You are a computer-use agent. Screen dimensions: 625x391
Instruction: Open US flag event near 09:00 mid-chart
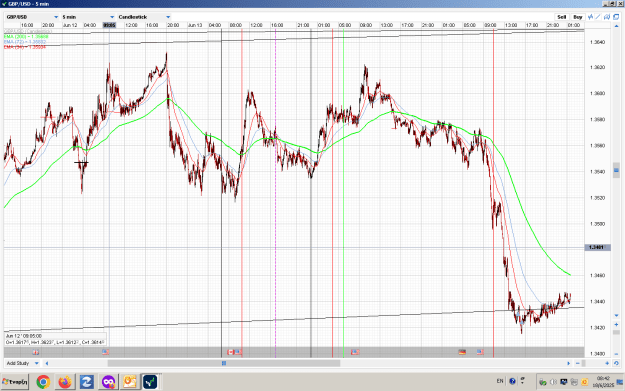(355, 352)
